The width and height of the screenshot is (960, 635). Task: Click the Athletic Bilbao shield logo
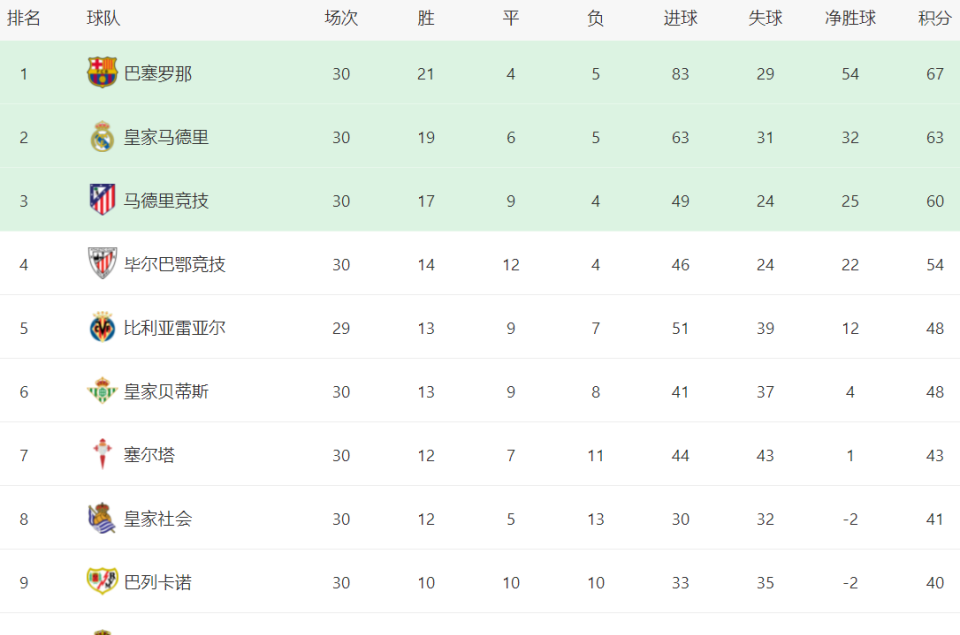pyautogui.click(x=102, y=263)
